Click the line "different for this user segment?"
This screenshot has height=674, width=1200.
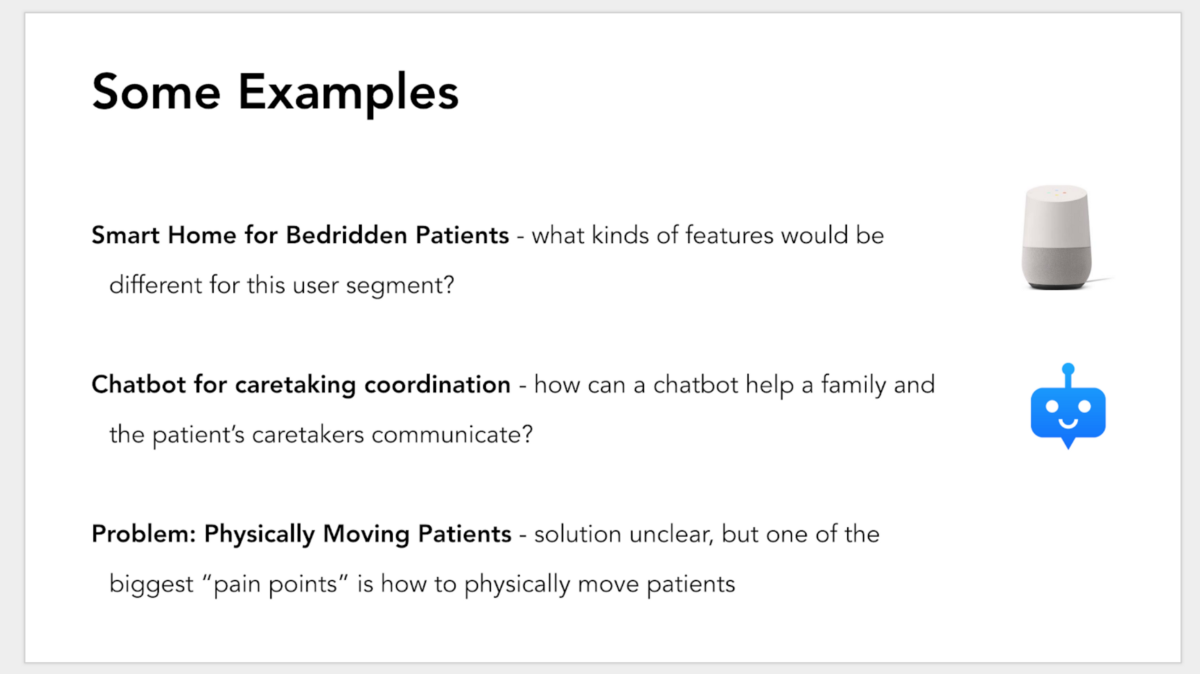pyautogui.click(x=282, y=285)
